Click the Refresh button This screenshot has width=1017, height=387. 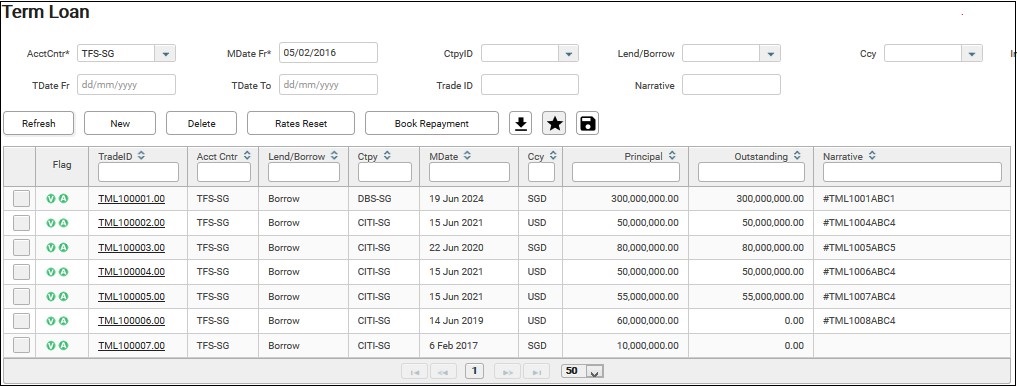pyautogui.click(x=38, y=123)
